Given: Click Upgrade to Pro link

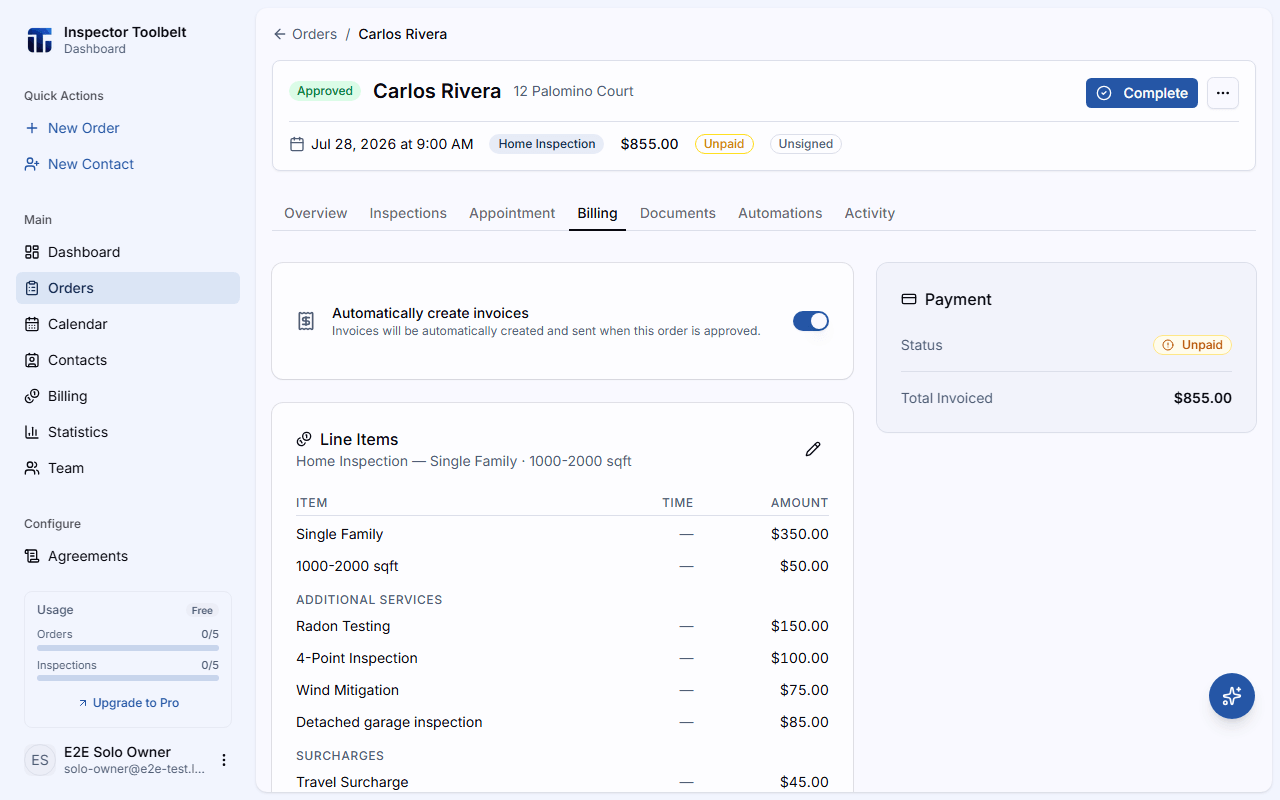Looking at the screenshot, I should click(128, 703).
